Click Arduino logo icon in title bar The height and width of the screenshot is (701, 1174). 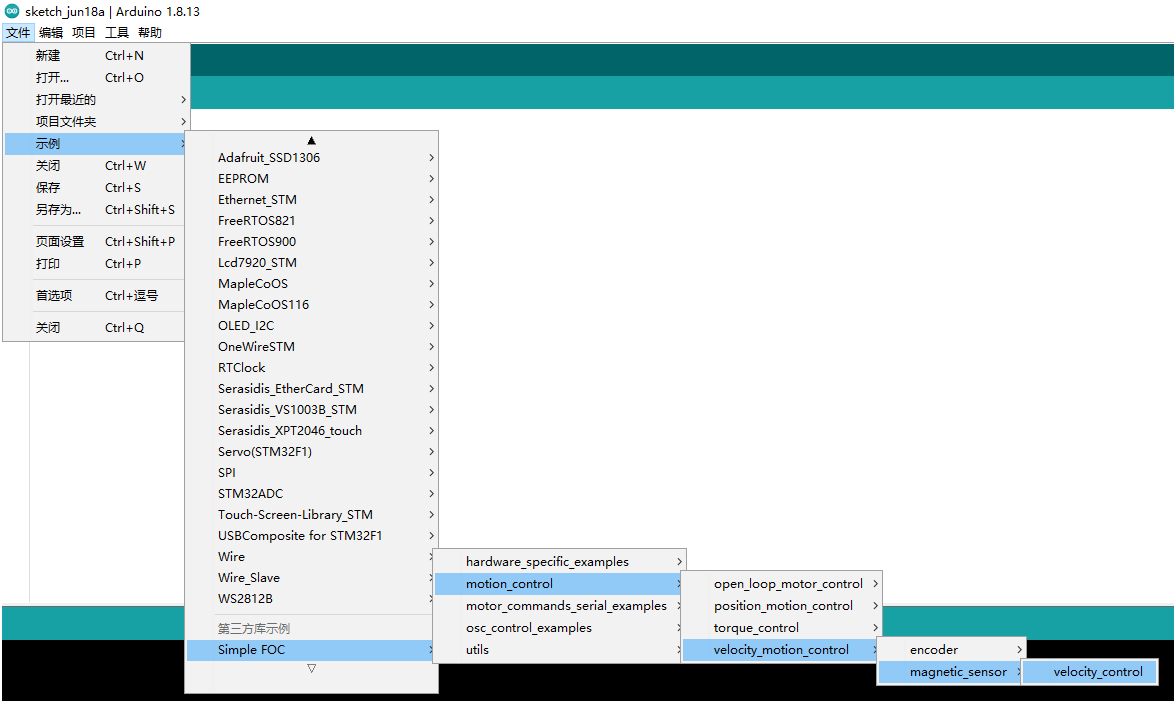pyautogui.click(x=11, y=11)
